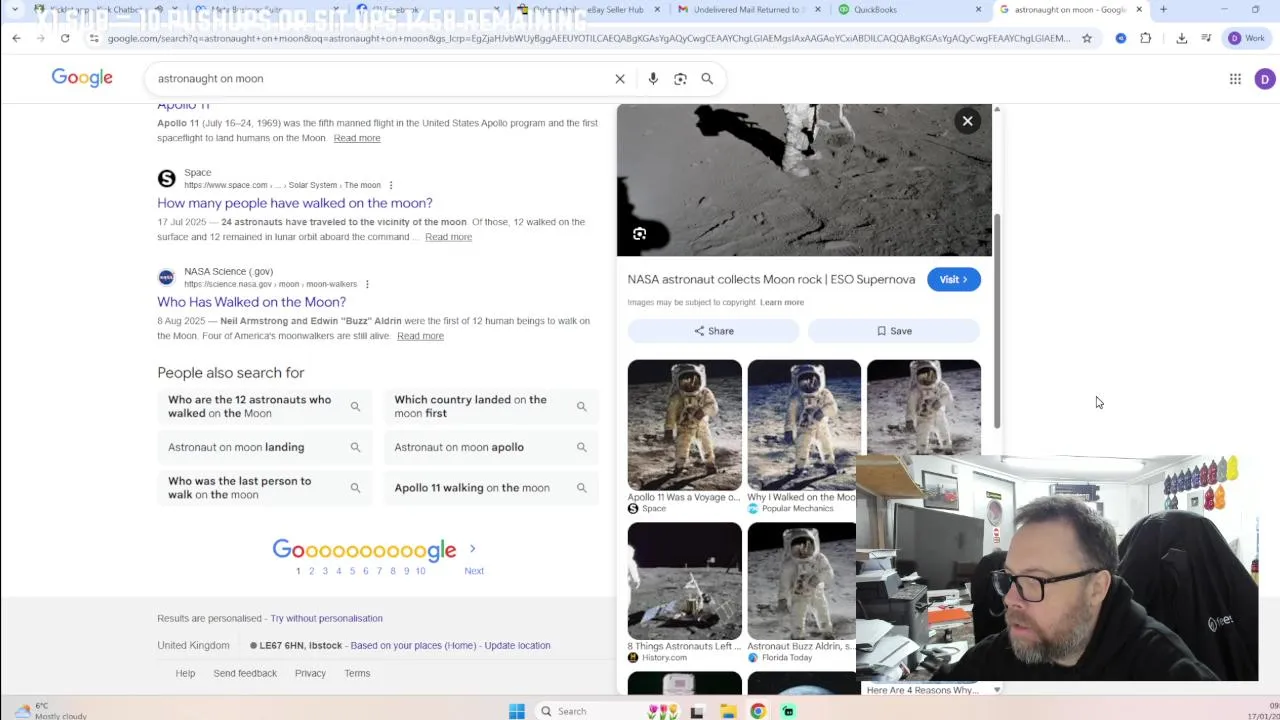Go to results page 5
The image size is (1280, 720).
point(352,571)
